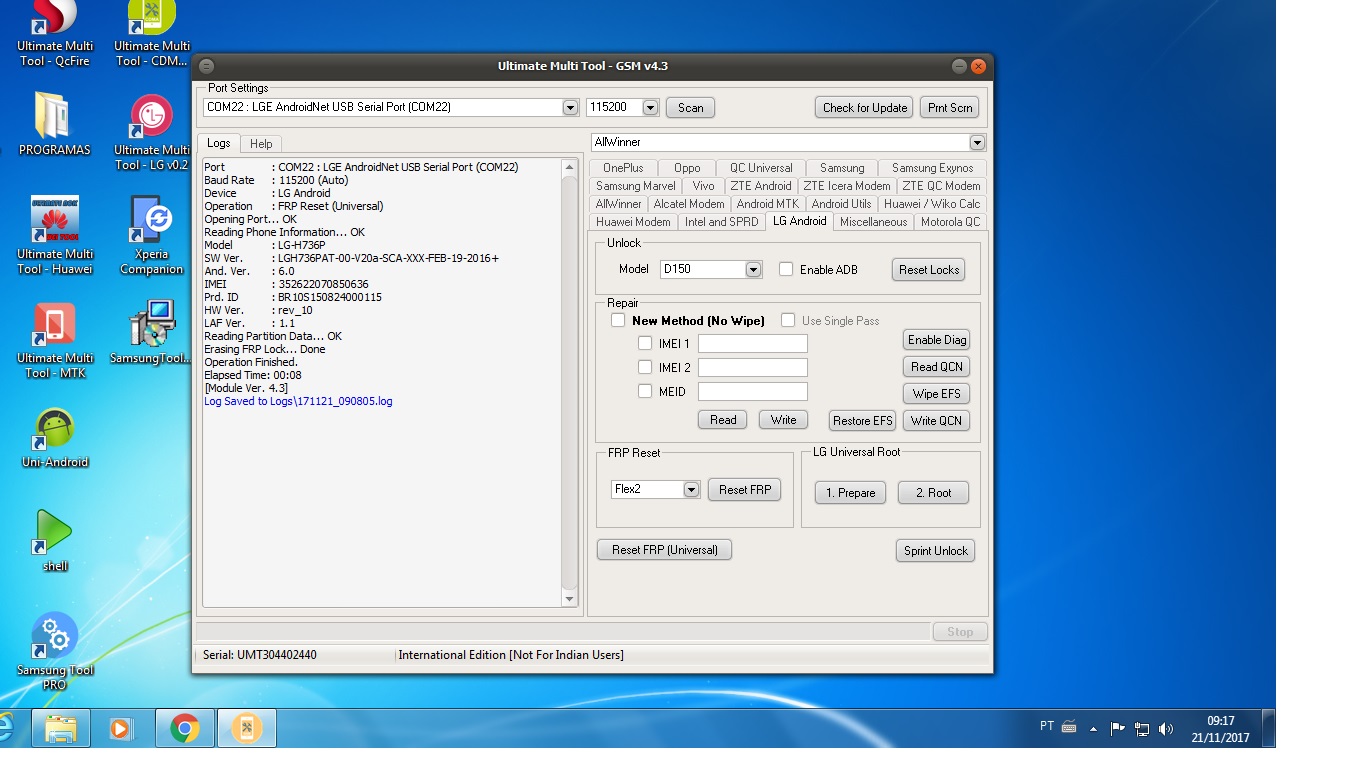Select the Logs tab

(218, 143)
